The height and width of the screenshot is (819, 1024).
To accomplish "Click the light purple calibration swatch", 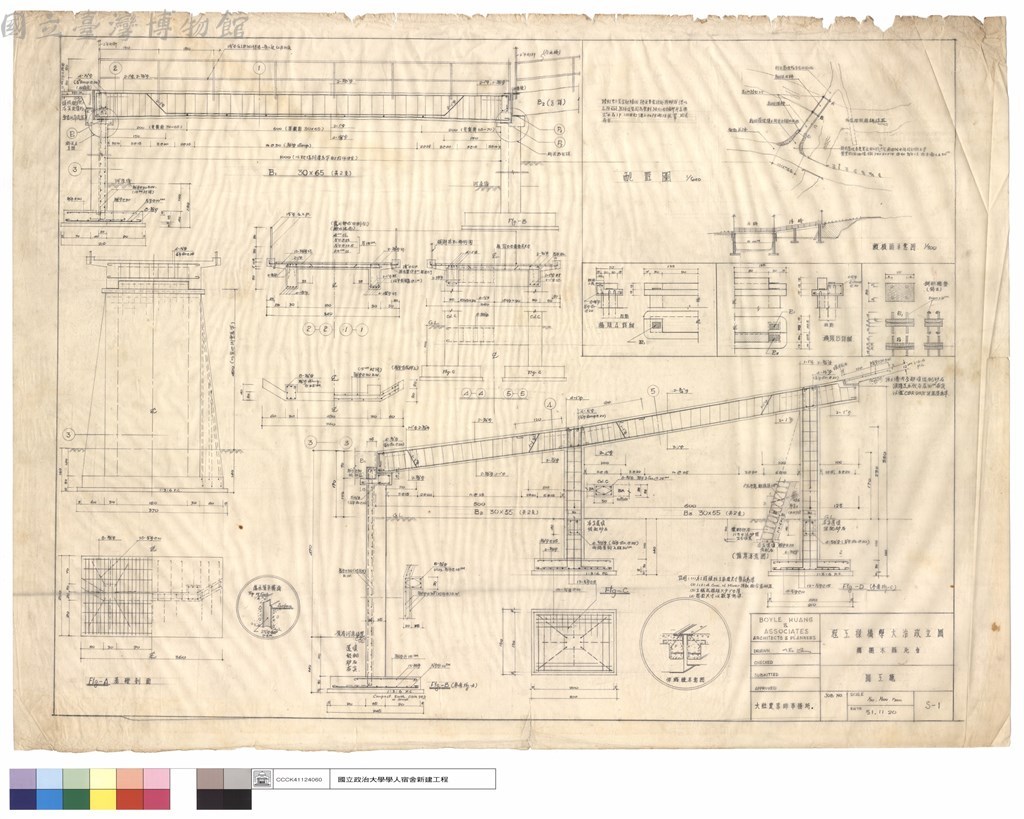I will 23,779.
